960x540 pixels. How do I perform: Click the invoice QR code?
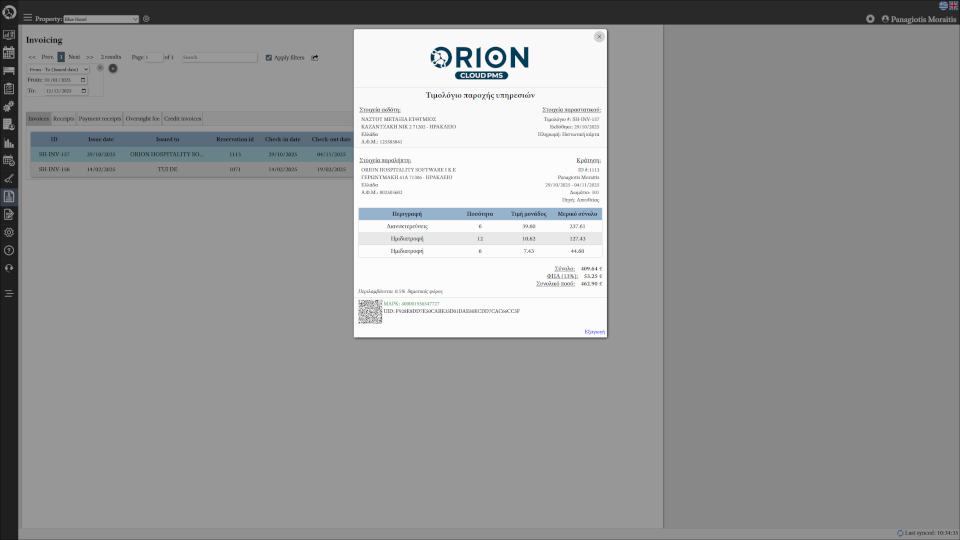pos(370,311)
